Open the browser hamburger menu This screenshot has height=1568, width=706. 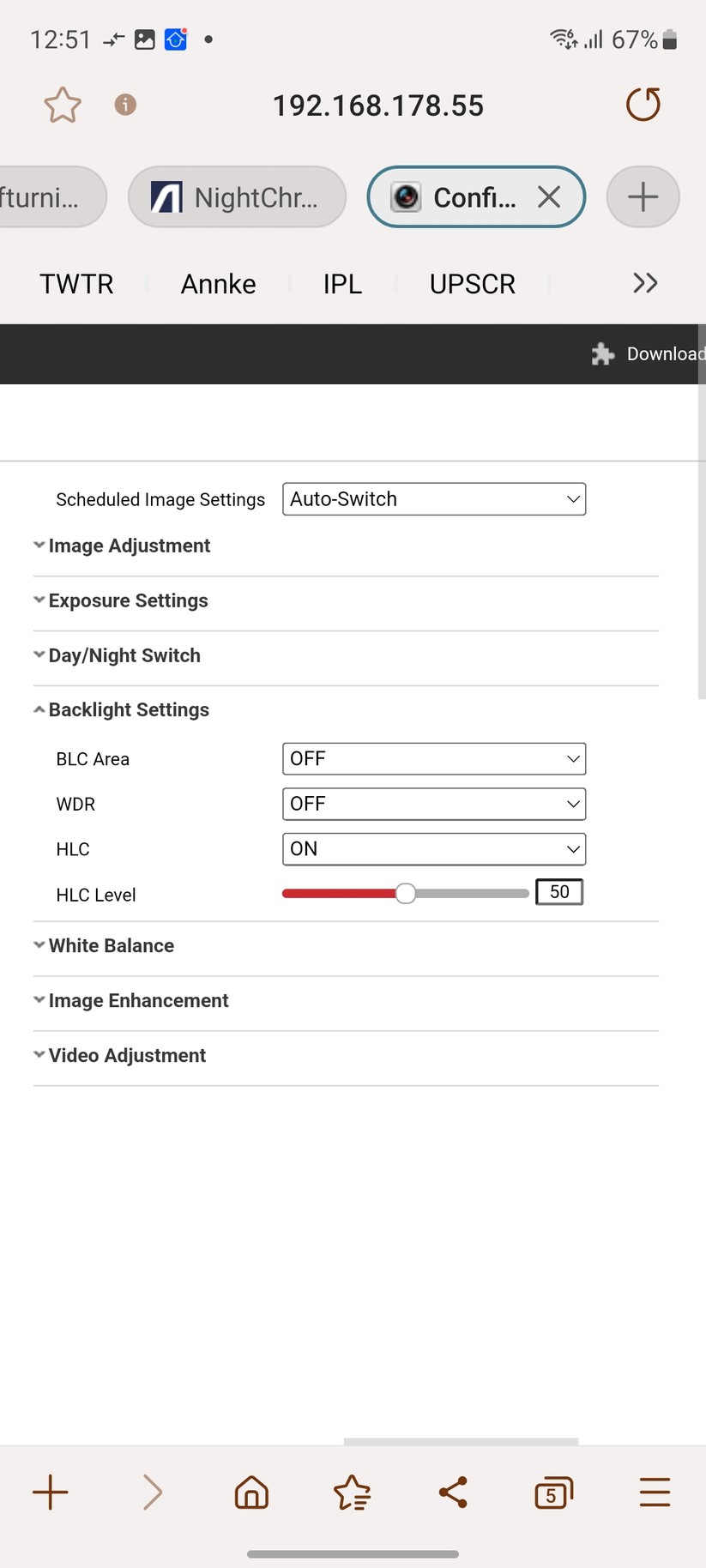pyautogui.click(x=655, y=1492)
